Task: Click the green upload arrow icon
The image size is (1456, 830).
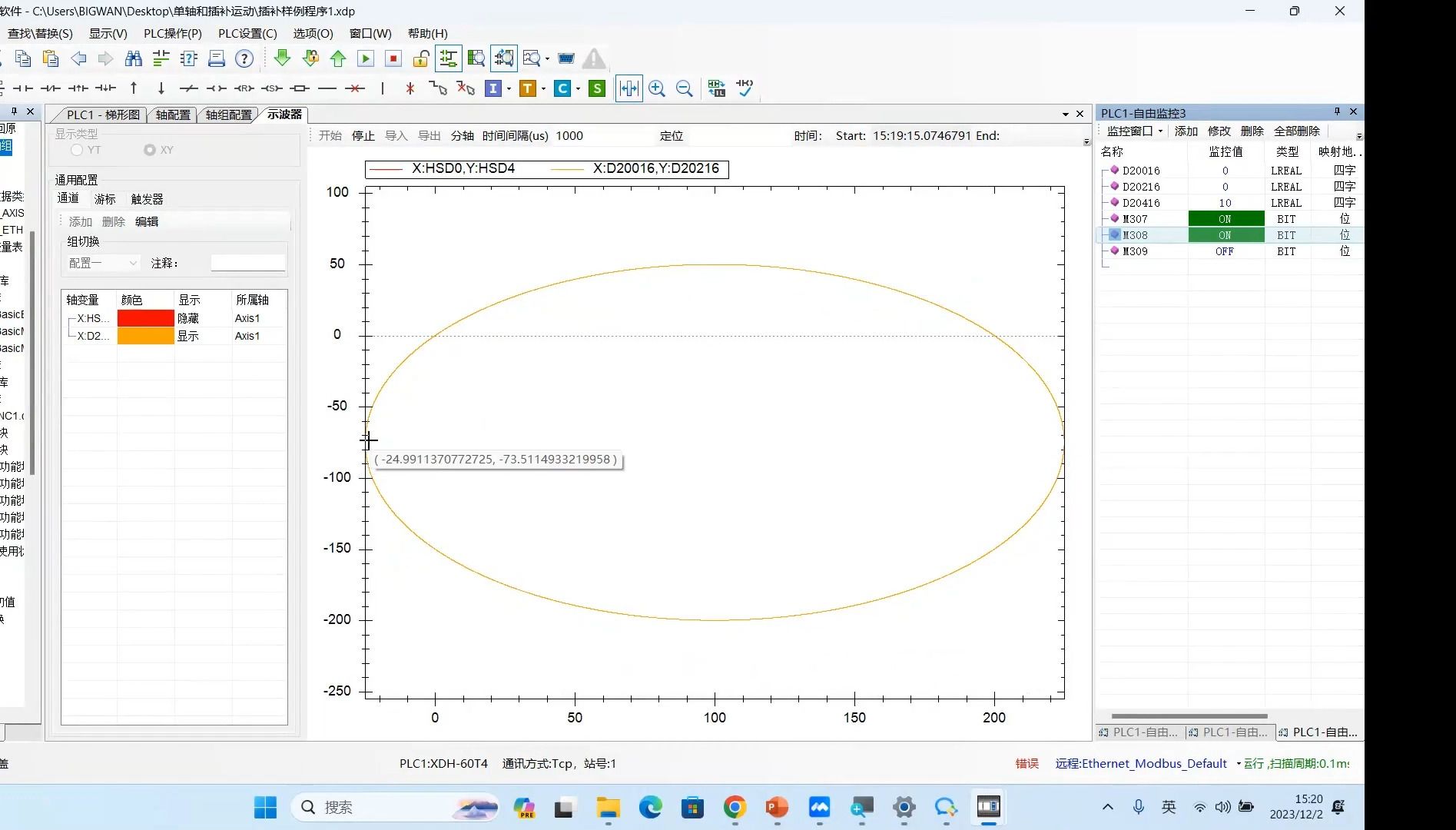Action: 338,58
